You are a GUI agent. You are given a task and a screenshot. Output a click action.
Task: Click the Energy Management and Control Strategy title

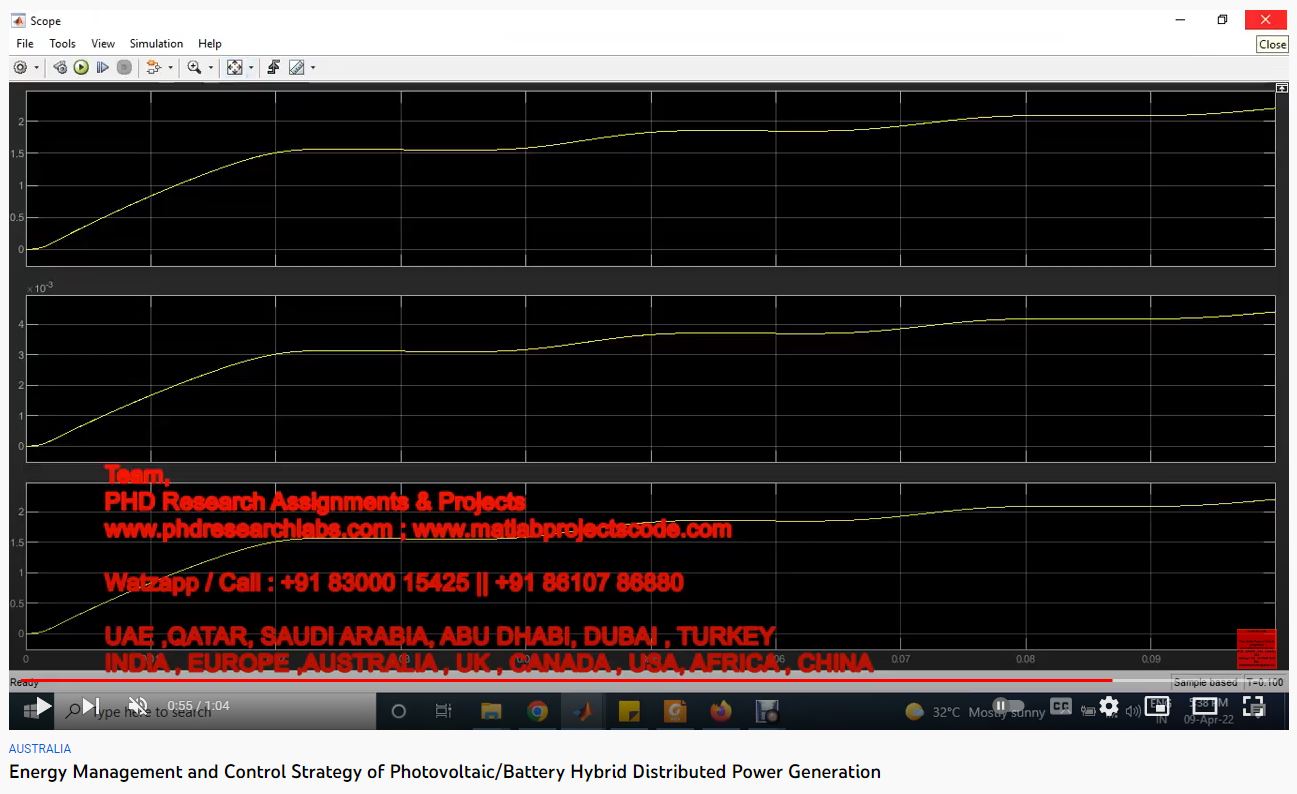coord(445,772)
